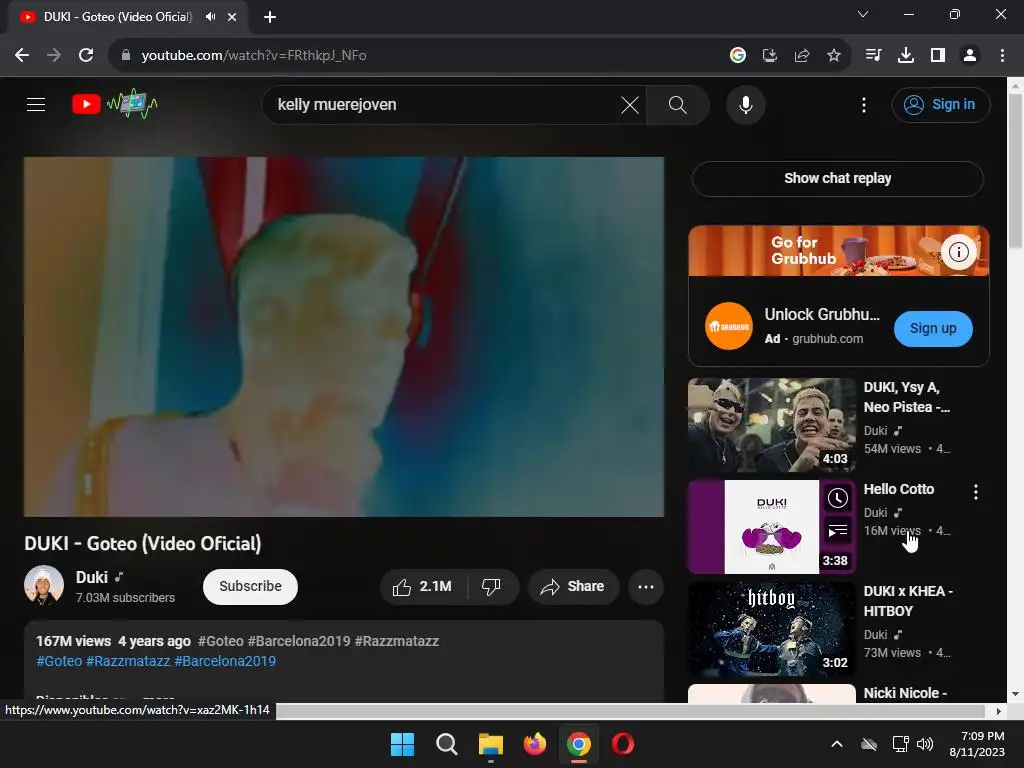Launch Firefox from taskbar
Image resolution: width=1024 pixels, height=768 pixels.
click(x=535, y=744)
